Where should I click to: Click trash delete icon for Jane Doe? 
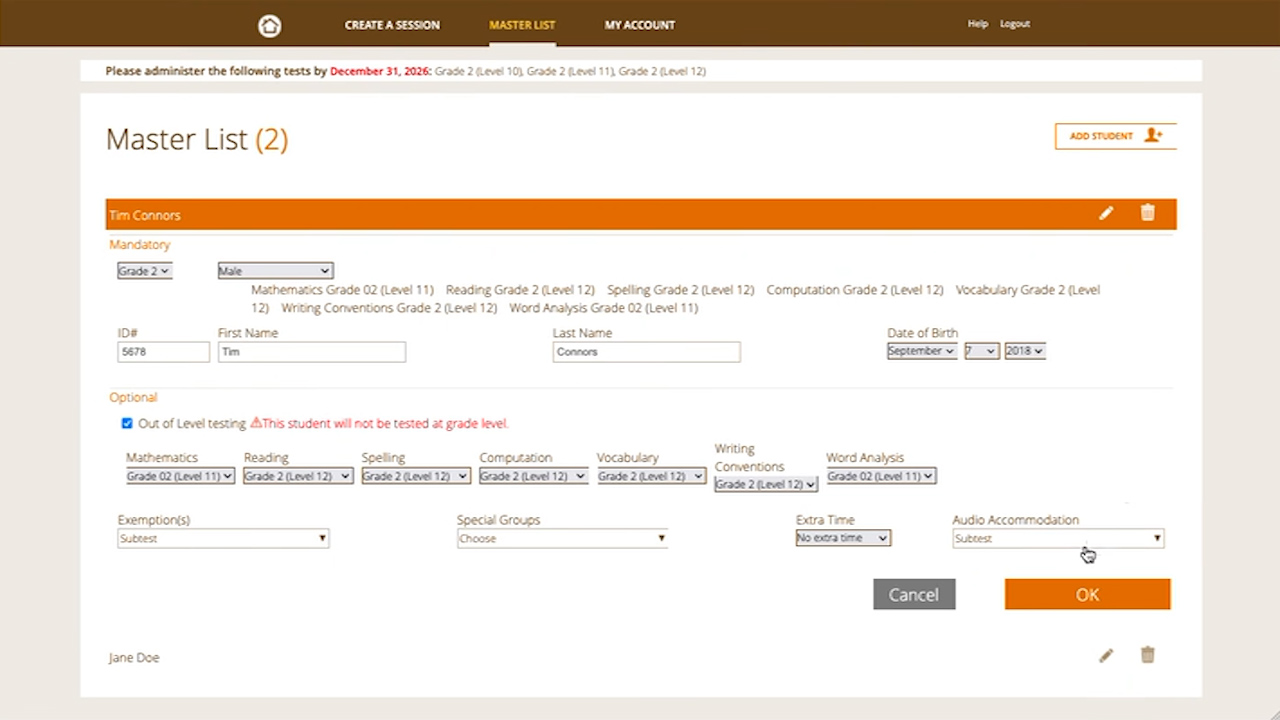point(1147,656)
